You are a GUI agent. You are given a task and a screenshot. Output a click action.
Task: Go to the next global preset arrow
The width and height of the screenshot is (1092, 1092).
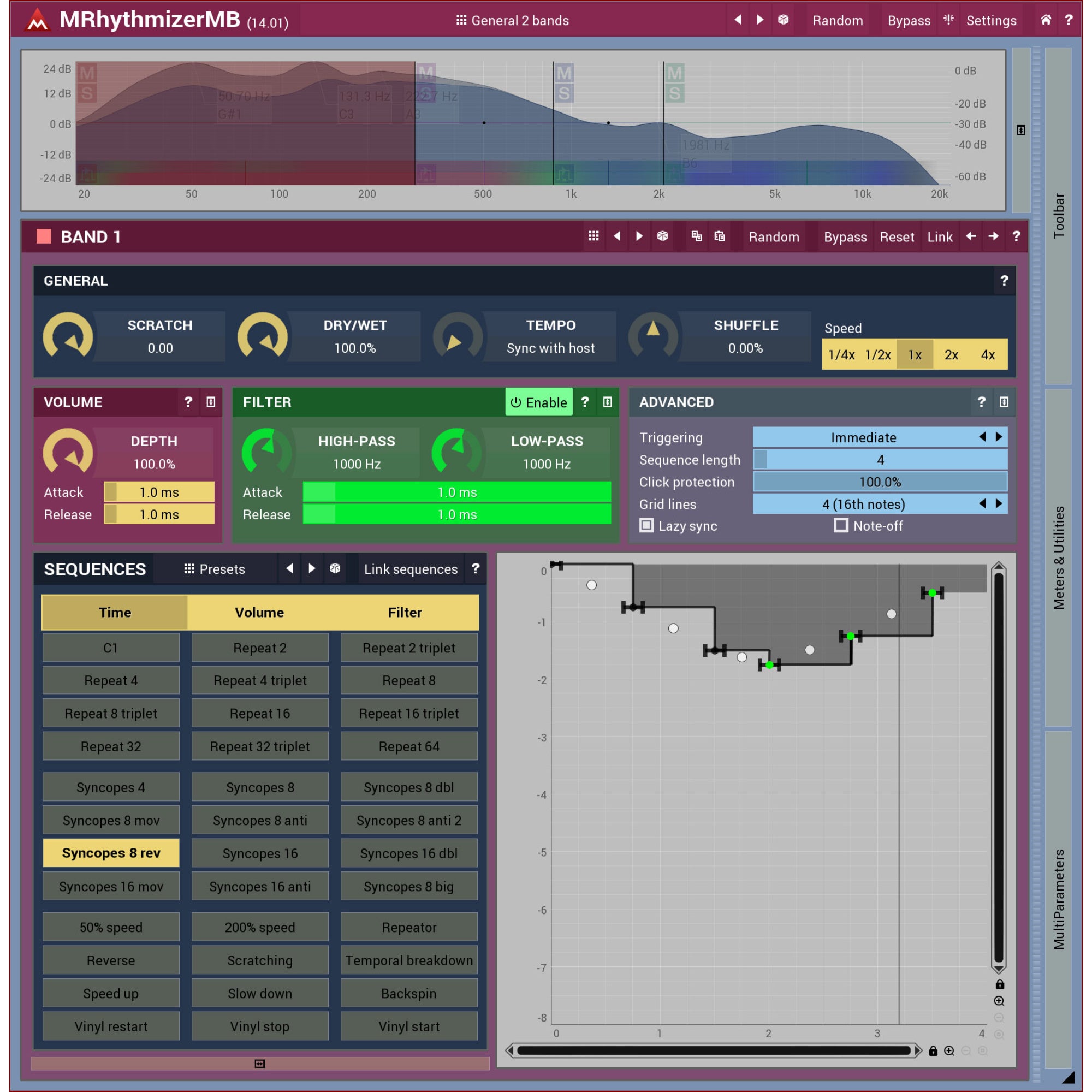point(760,20)
